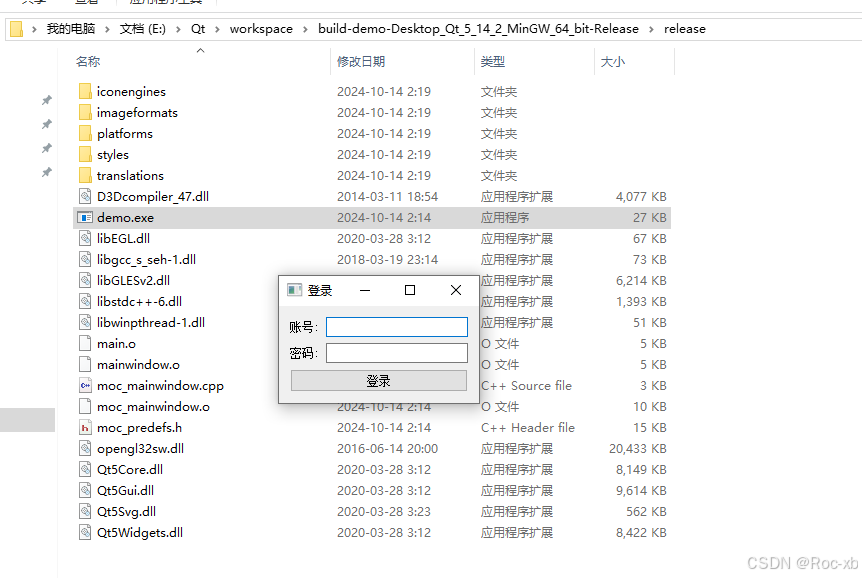Click the 2014-03-11 18:54 date cell
The image size is (862, 578).
388,197
